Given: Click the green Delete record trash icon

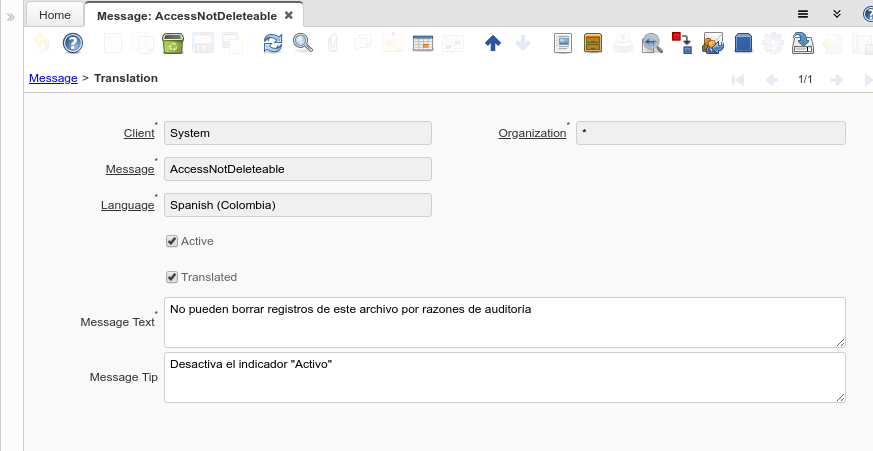Looking at the screenshot, I should click(172, 43).
